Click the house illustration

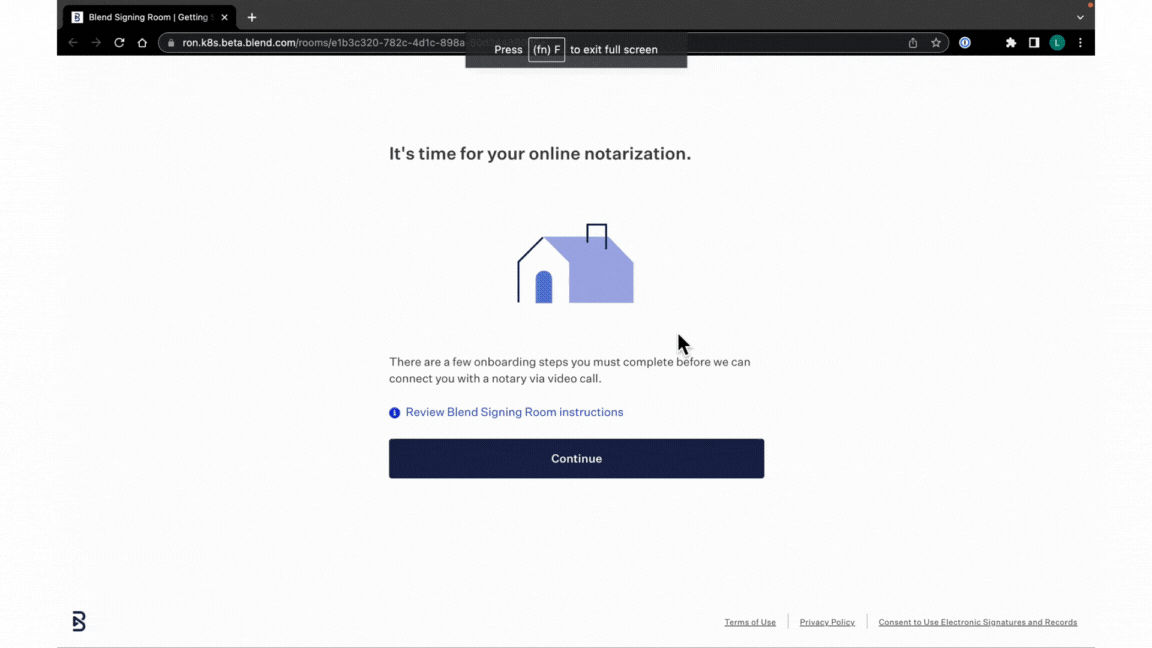tap(575, 263)
